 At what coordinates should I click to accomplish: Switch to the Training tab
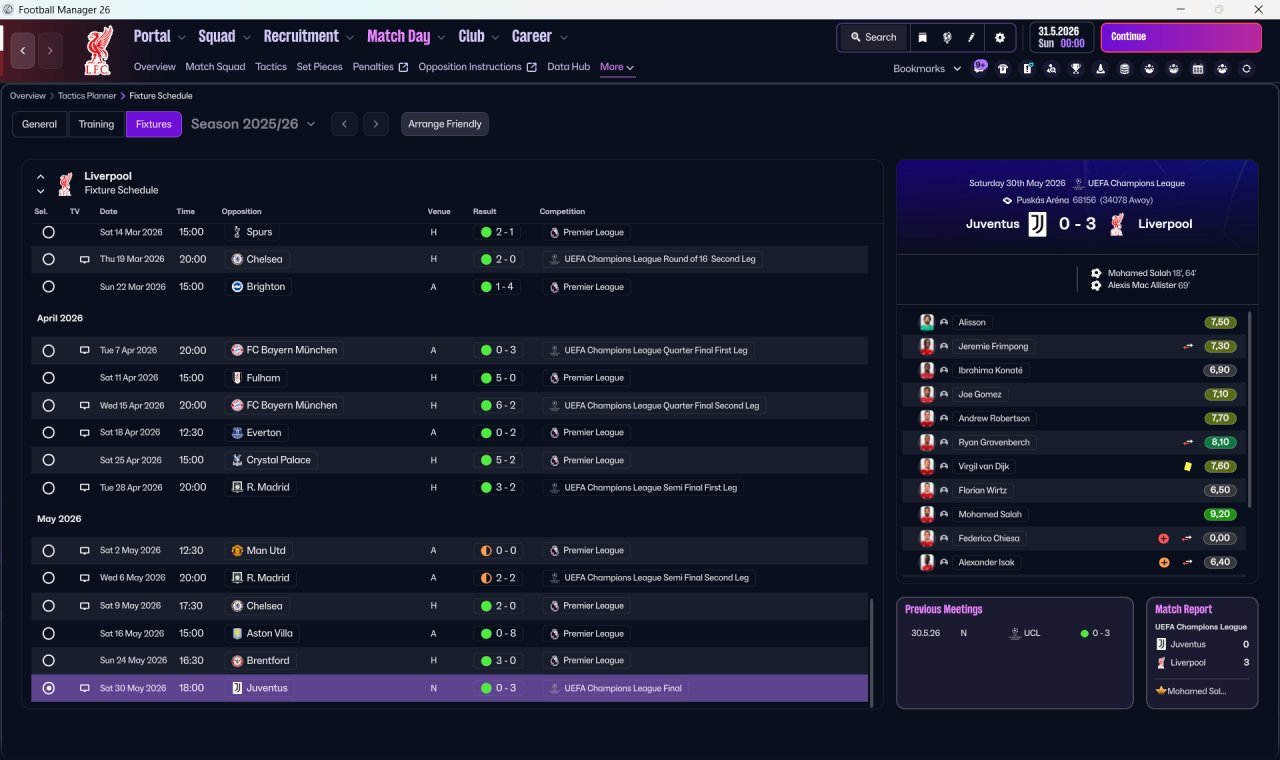click(x=96, y=124)
